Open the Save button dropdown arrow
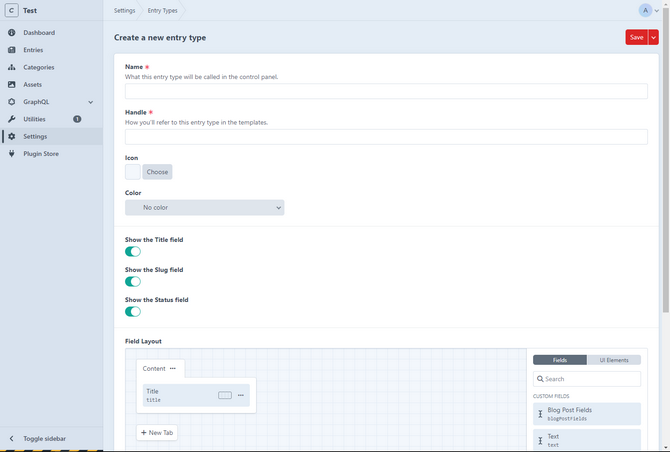 point(654,37)
